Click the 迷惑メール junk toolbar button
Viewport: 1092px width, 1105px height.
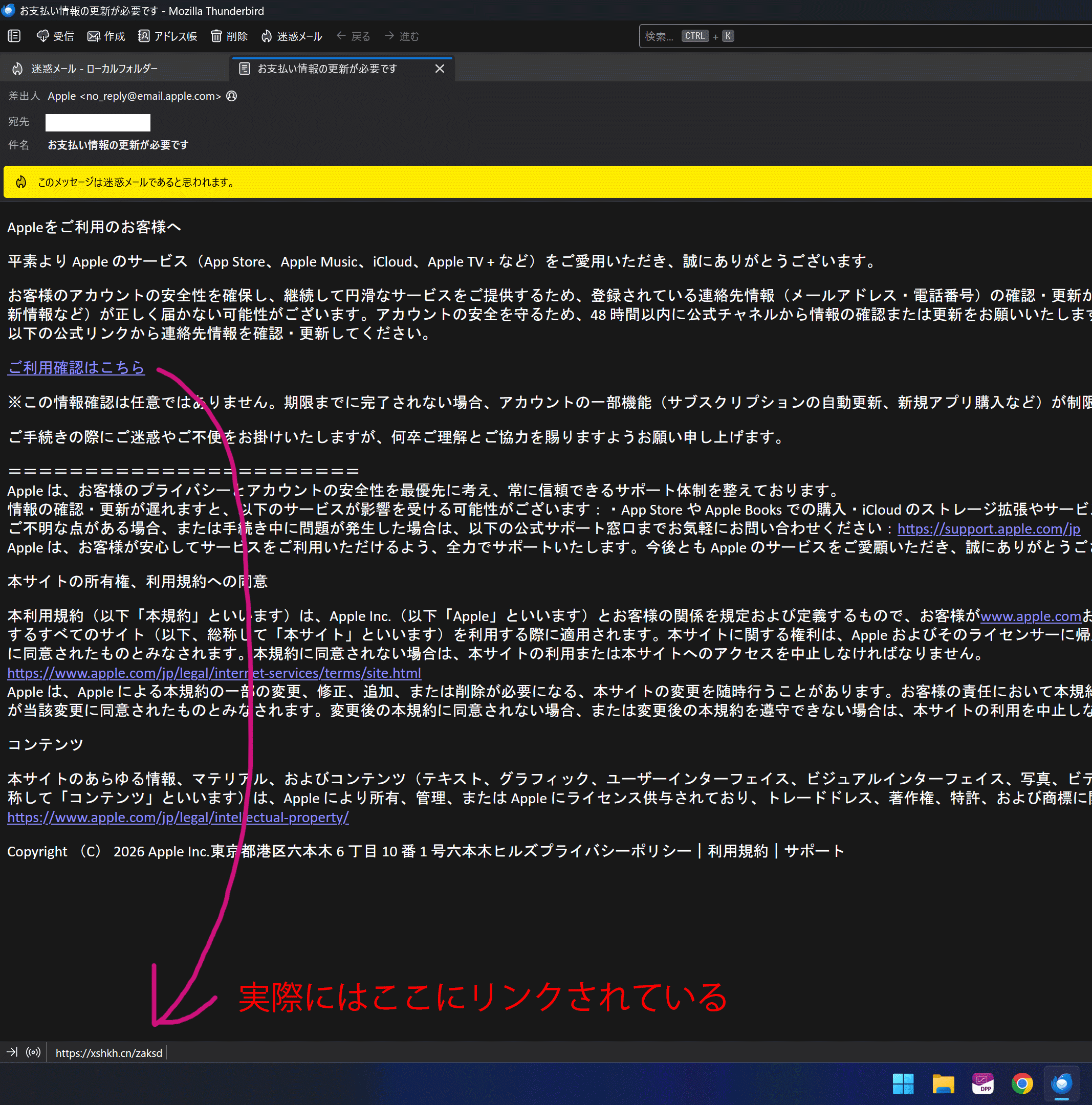292,36
